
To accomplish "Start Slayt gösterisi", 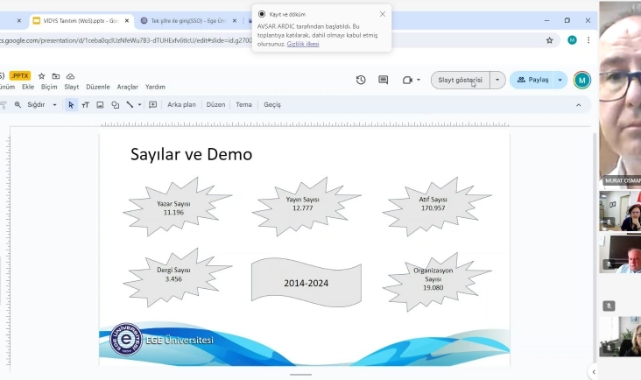I will coord(460,80).
